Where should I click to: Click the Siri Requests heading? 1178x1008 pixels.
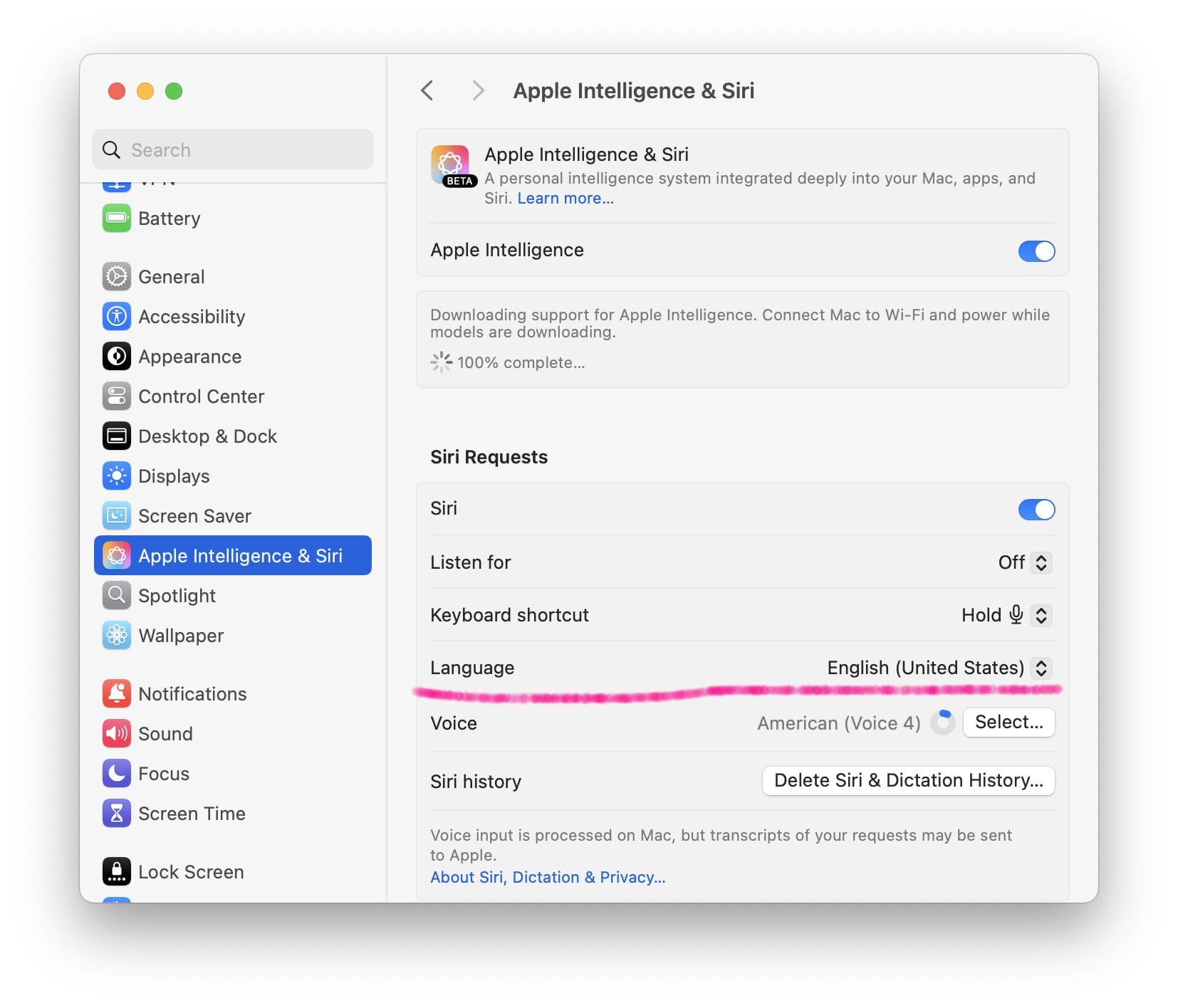pos(489,457)
